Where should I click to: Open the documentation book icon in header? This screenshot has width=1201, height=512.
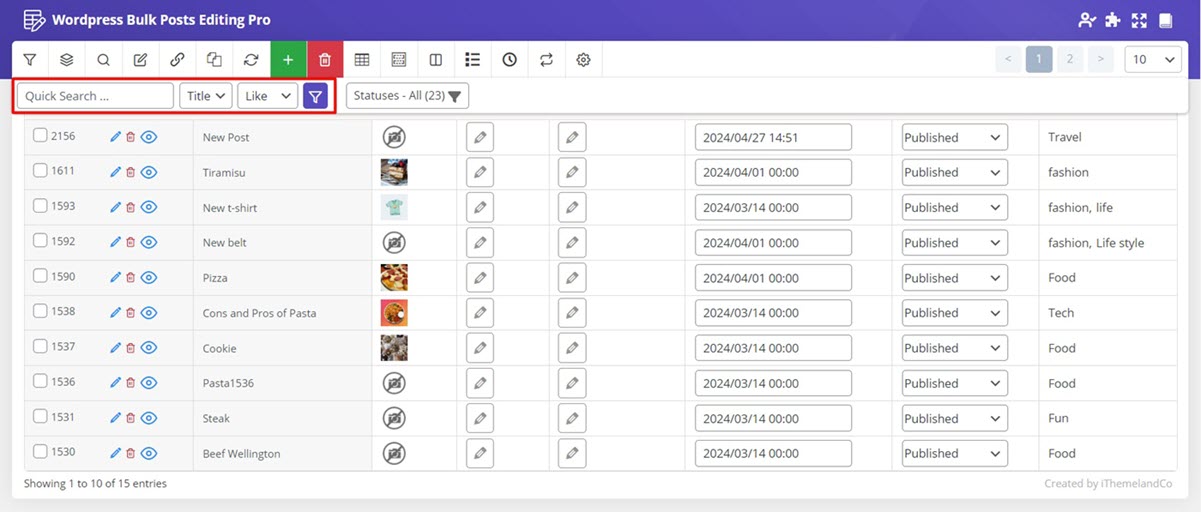coord(1165,20)
